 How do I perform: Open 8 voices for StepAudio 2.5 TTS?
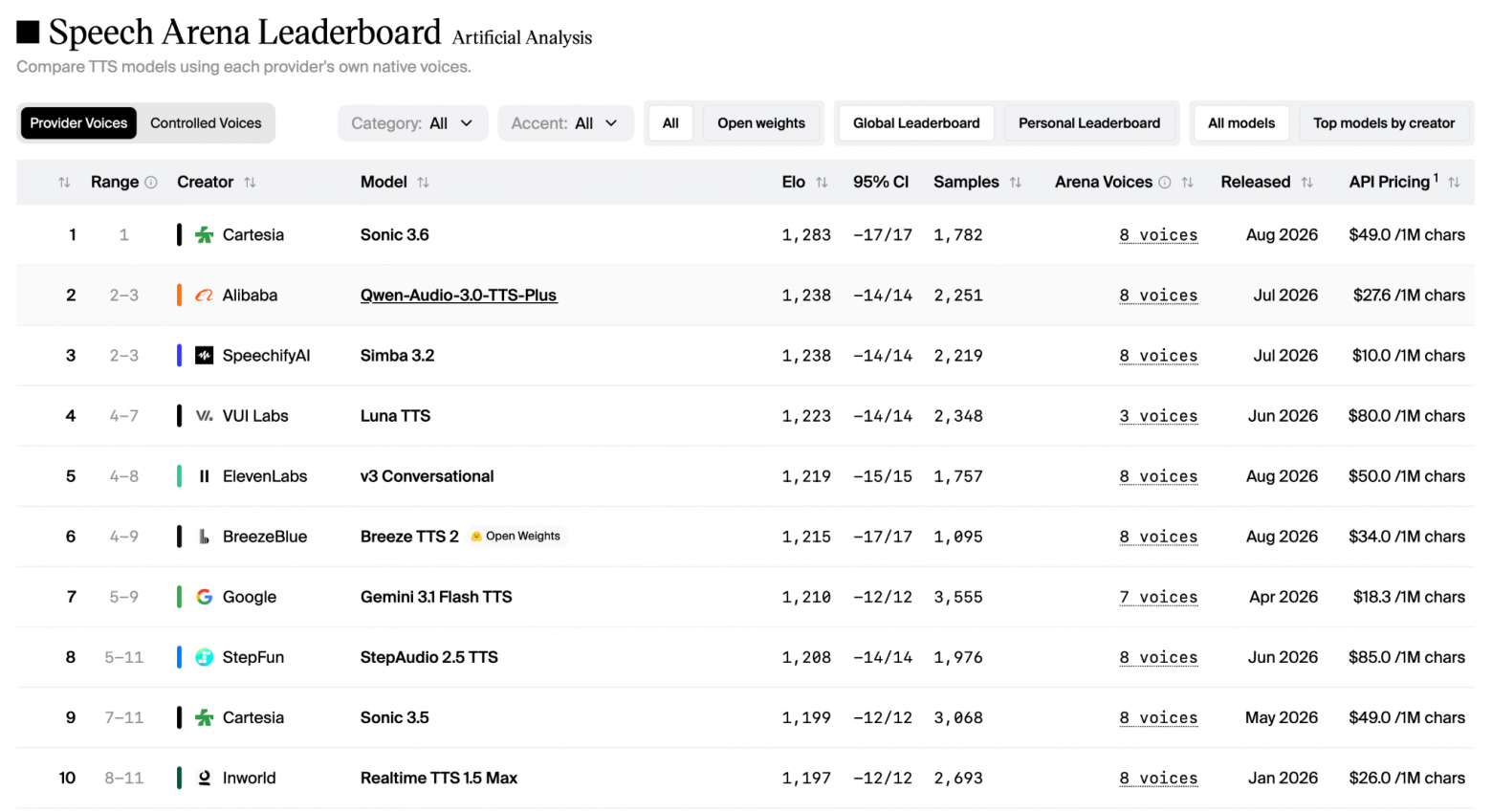pyautogui.click(x=1158, y=657)
